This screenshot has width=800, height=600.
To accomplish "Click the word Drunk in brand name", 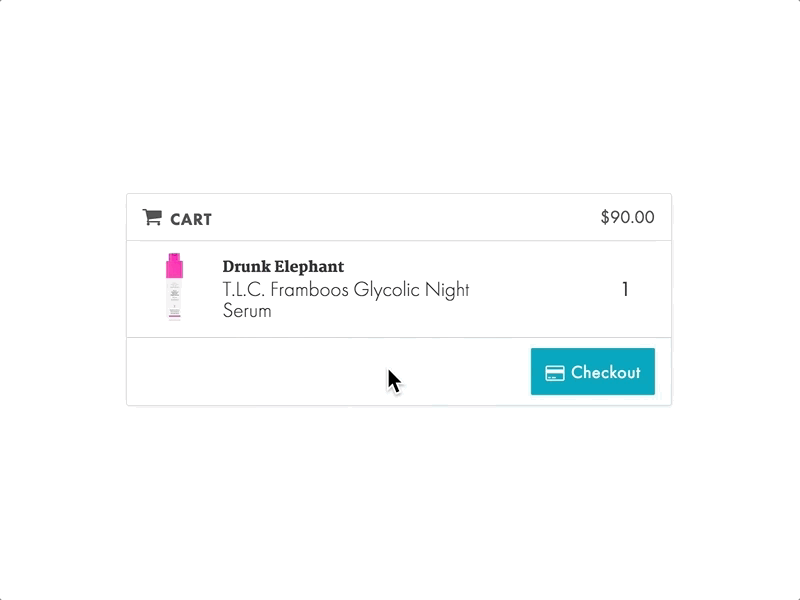I will point(243,267).
